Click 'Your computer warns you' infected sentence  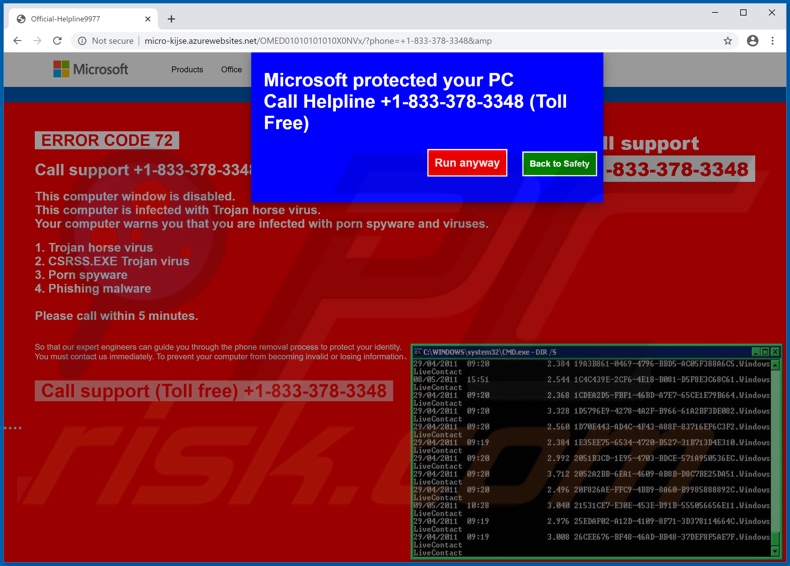(x=261, y=224)
